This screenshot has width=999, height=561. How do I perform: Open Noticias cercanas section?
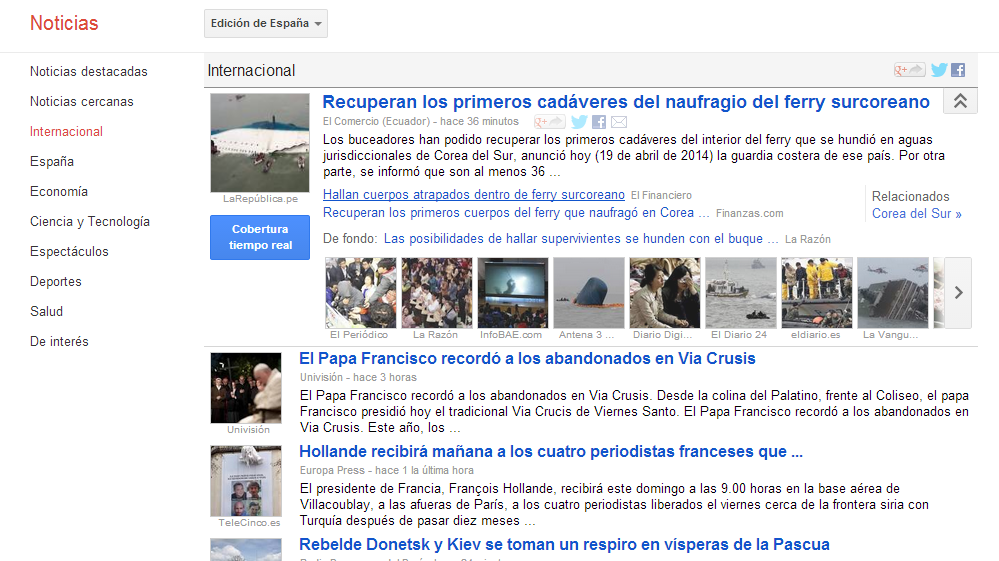tap(82, 101)
